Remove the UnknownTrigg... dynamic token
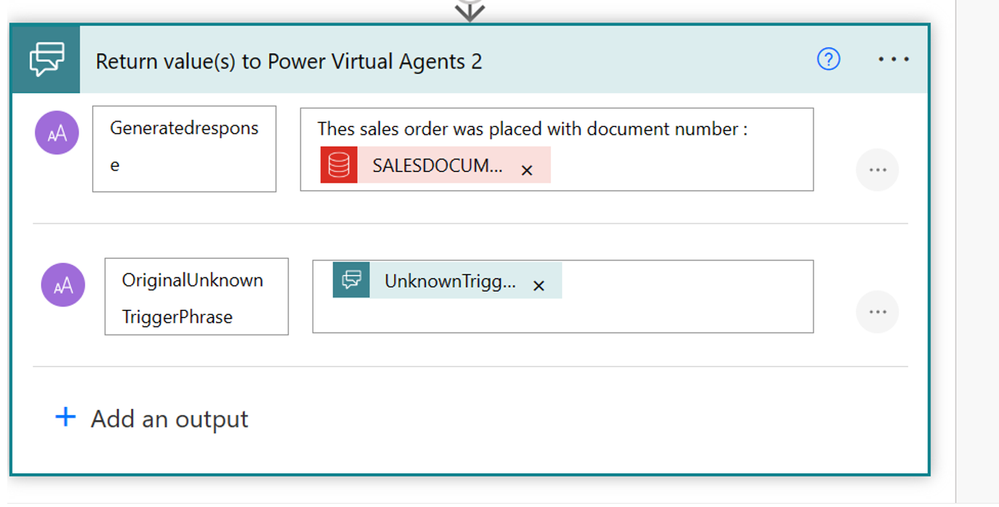Viewport: 999px width, 507px height. [x=538, y=285]
